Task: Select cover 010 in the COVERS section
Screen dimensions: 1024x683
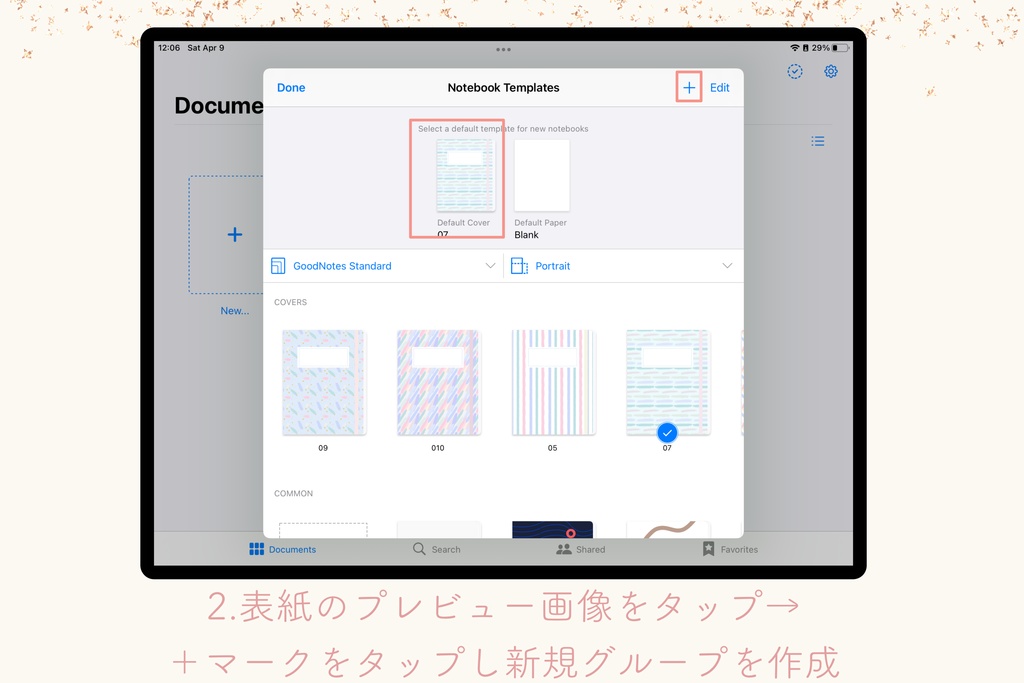Action: [438, 381]
